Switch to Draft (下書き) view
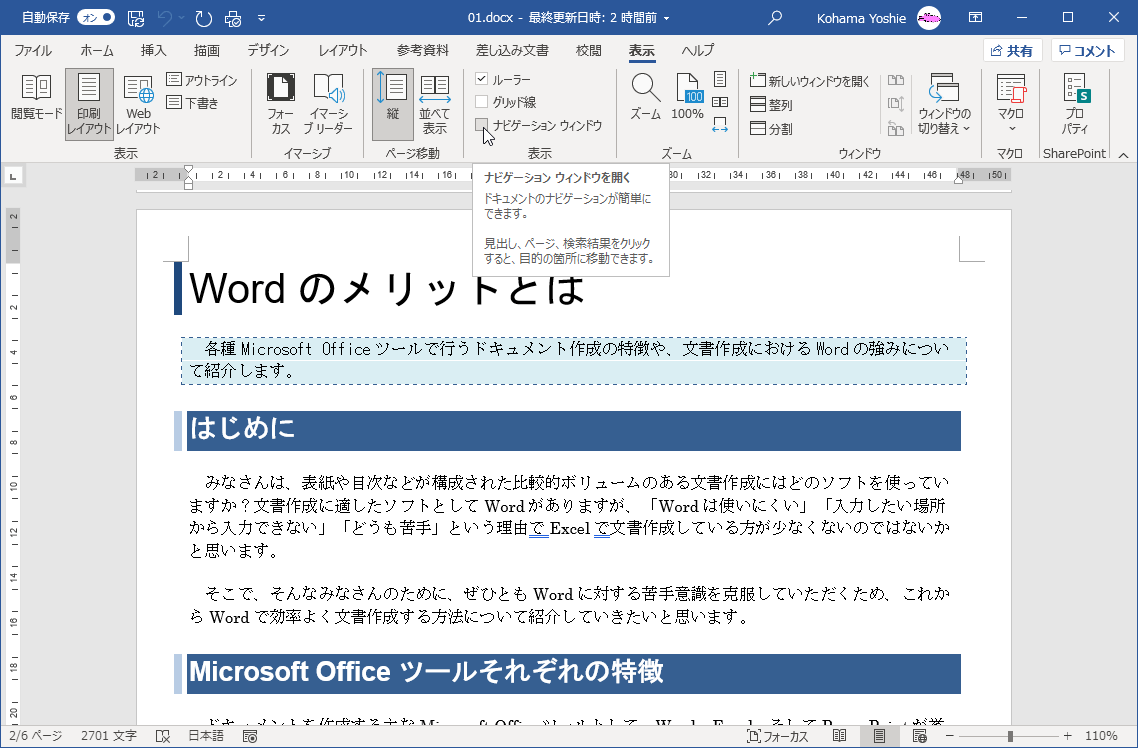 coord(192,103)
